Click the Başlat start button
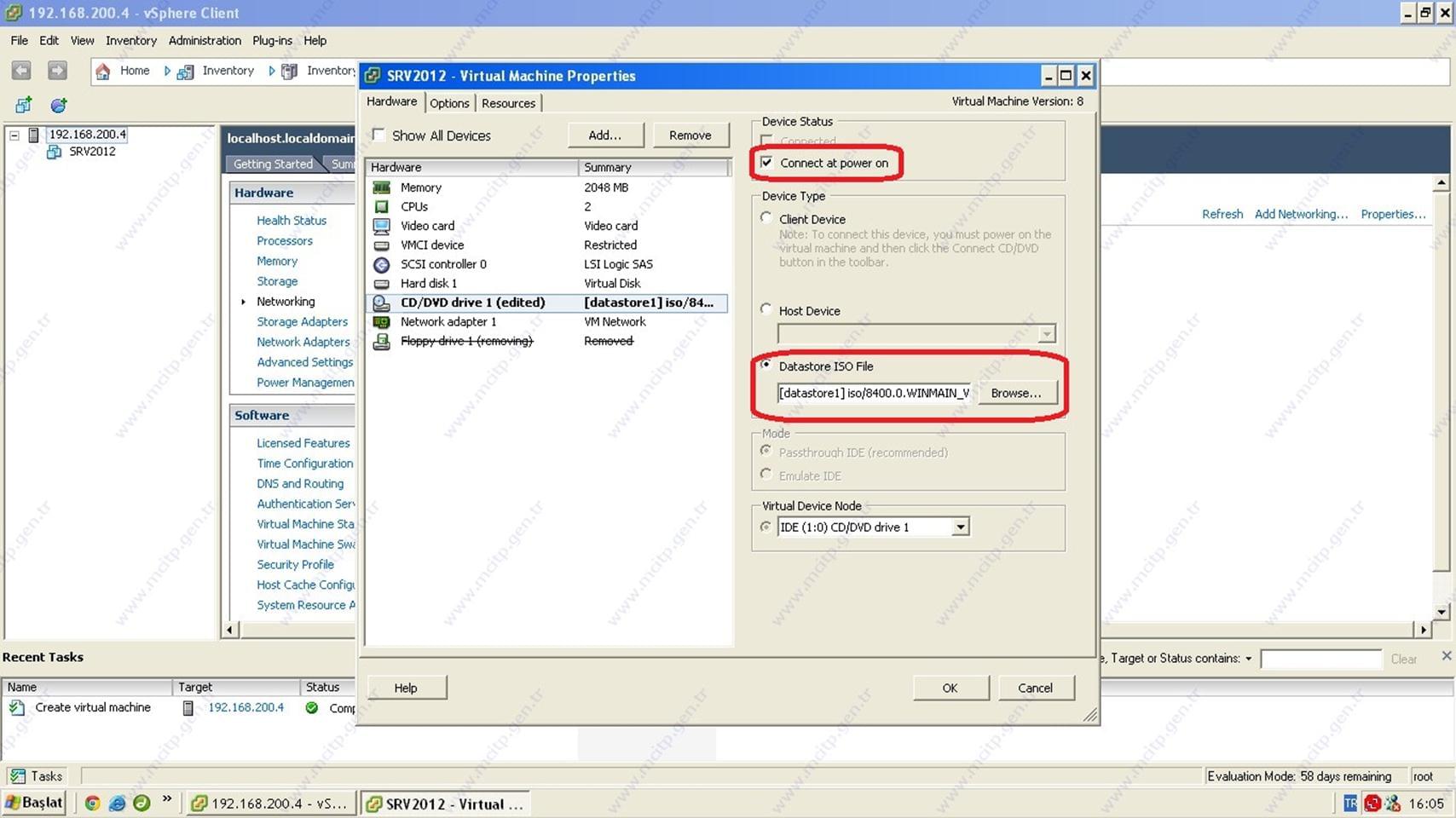 tap(34, 803)
